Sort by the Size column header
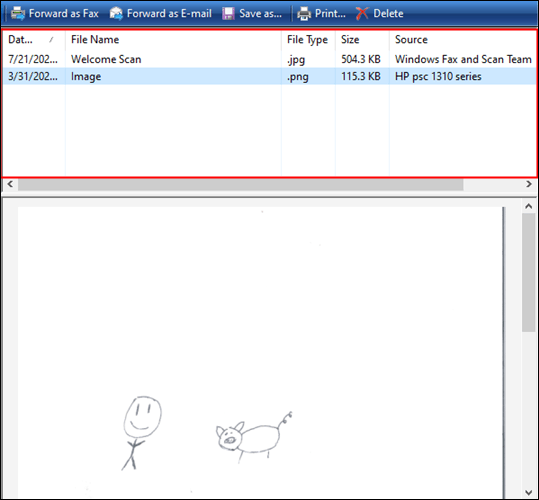The width and height of the screenshot is (539, 500). pos(362,40)
